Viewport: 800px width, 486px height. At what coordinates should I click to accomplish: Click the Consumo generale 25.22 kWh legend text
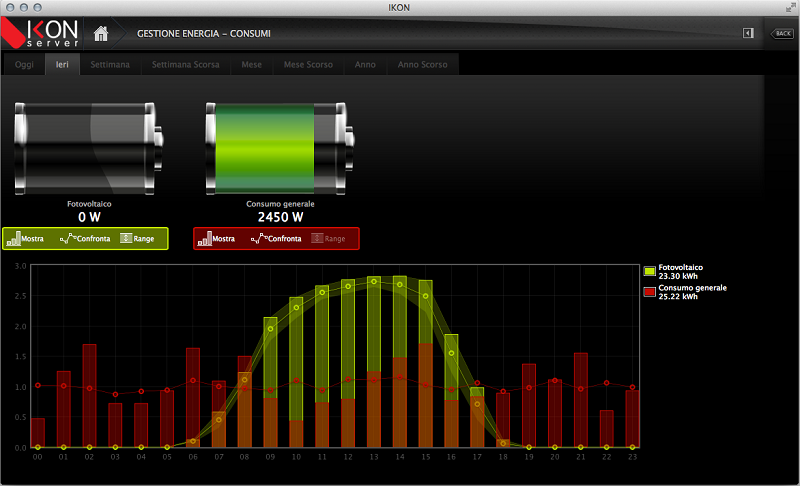pos(692,292)
